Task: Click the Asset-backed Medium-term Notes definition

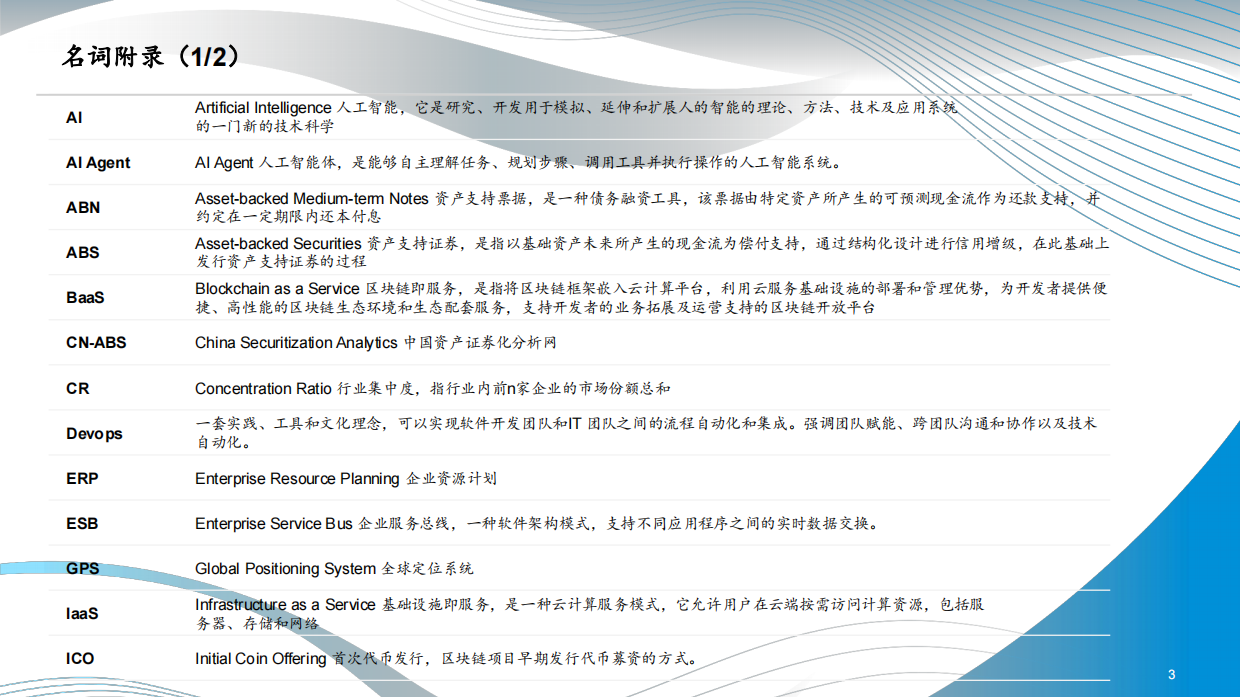Action: coord(647,208)
